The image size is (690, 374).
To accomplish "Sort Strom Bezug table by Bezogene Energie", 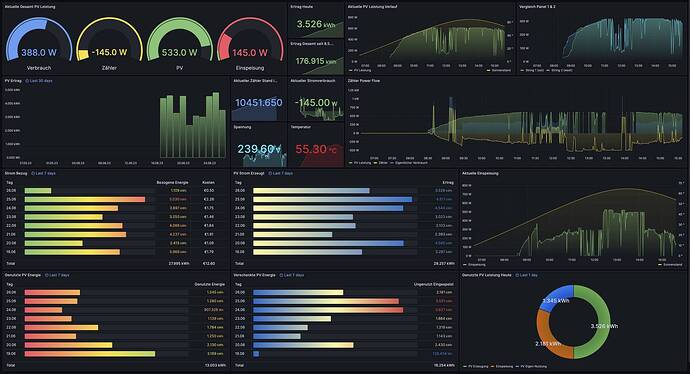I will [172, 182].
